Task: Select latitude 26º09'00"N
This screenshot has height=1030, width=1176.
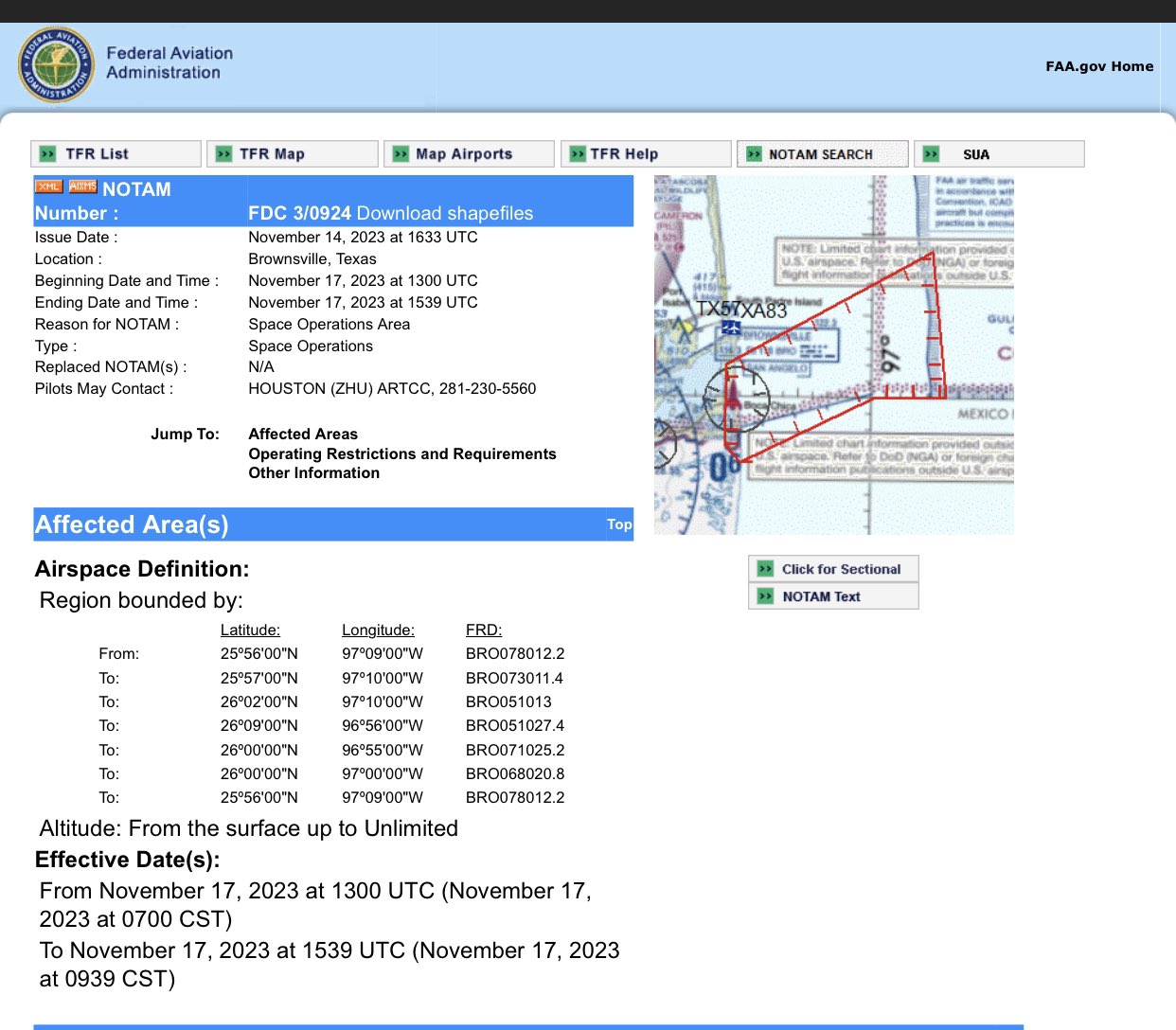Action: [259, 725]
